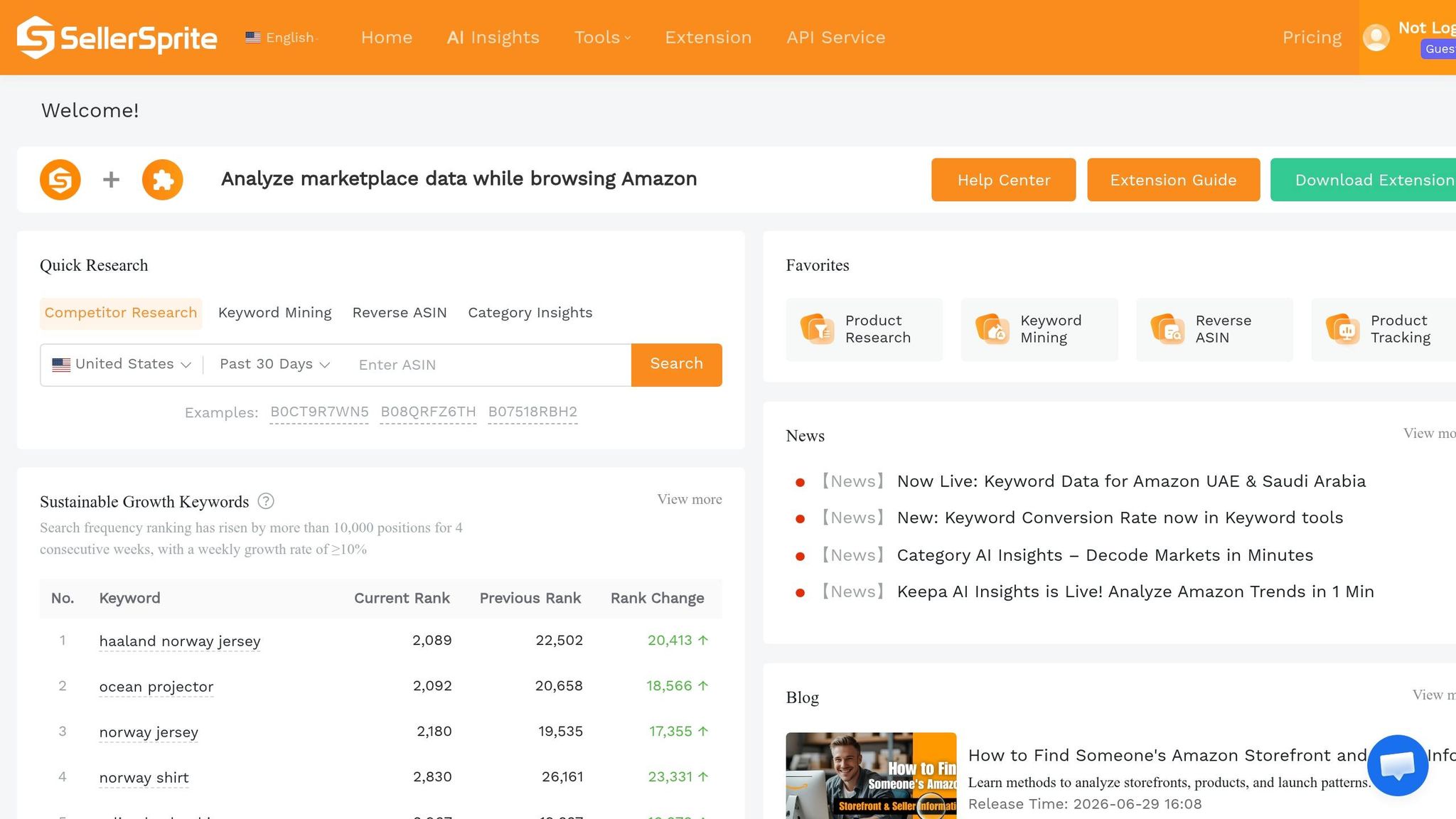
Task: Open news Category AI Insights – Decode Markets
Action: 1106,555
